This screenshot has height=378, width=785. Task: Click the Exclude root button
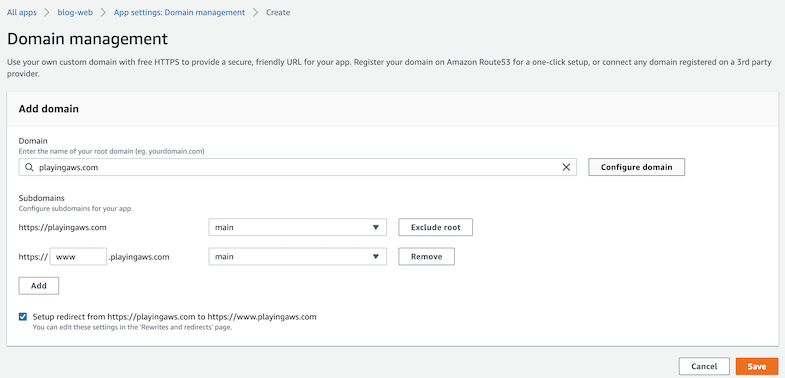[x=436, y=227]
